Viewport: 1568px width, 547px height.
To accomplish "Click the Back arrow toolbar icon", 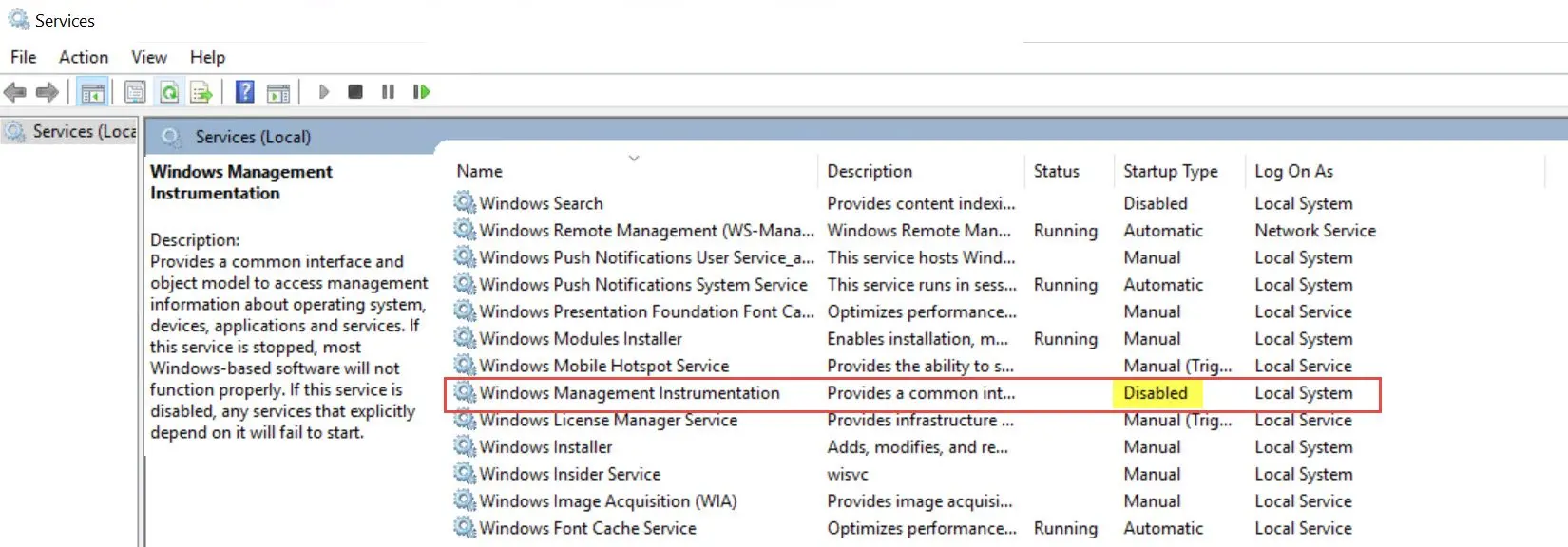I will tap(14, 92).
